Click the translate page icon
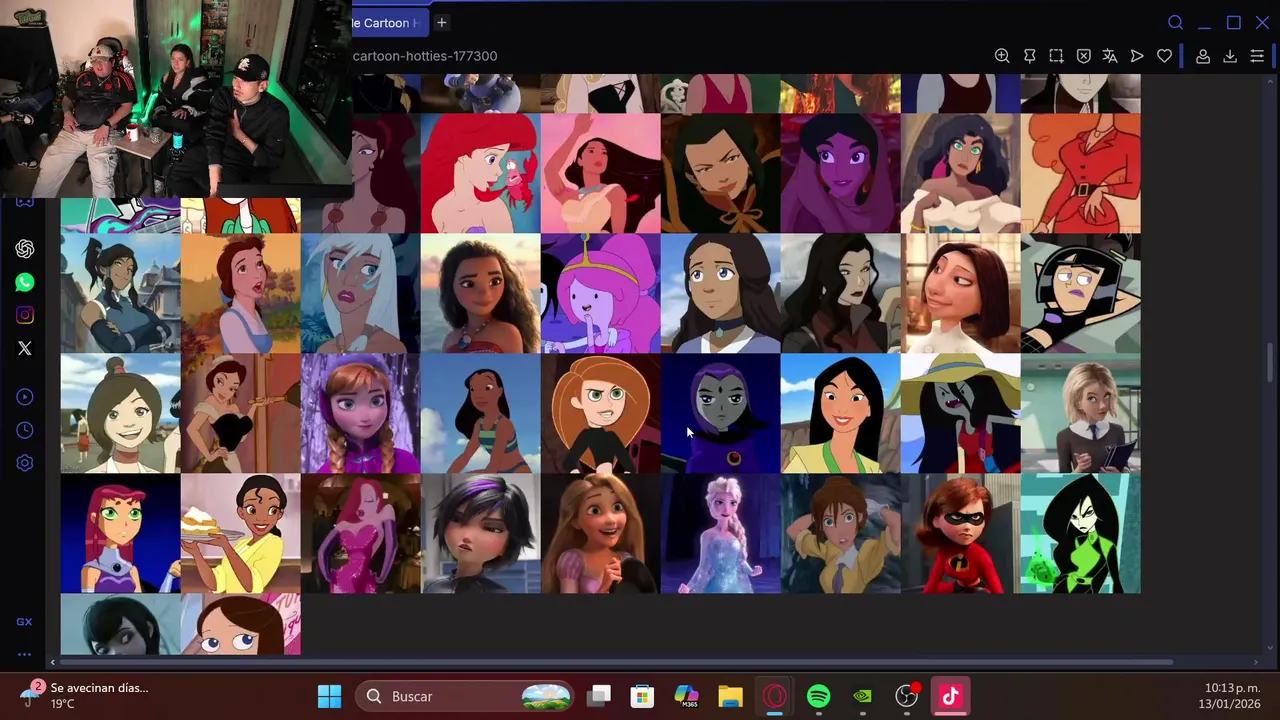 click(1110, 56)
